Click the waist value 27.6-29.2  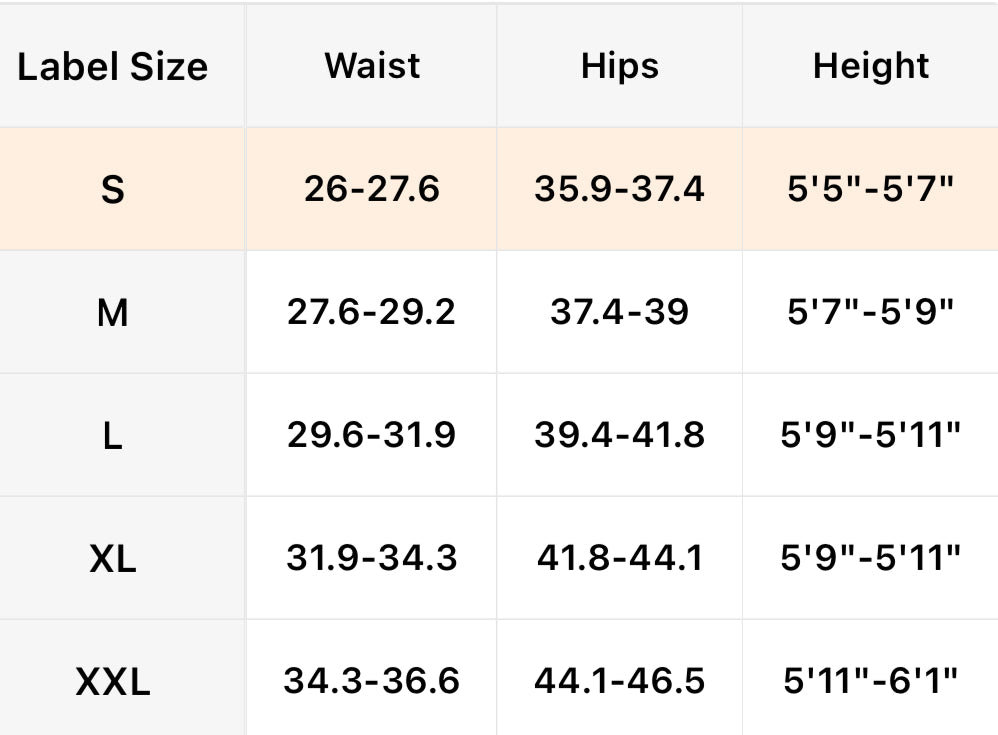pos(372,312)
